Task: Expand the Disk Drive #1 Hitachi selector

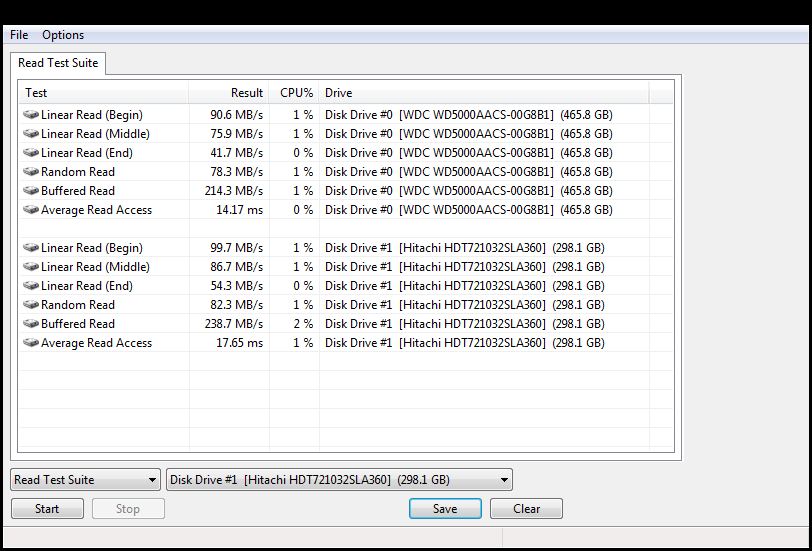Action: (x=339, y=480)
